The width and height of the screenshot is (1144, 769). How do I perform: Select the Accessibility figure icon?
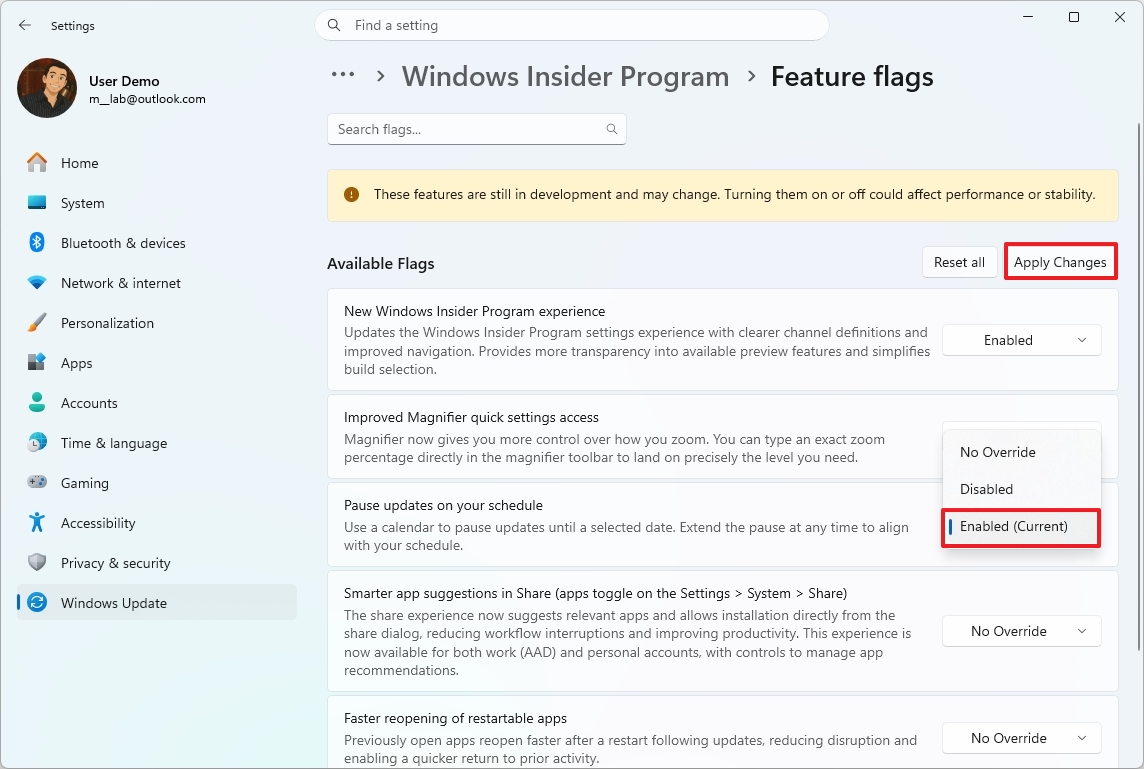[36, 522]
